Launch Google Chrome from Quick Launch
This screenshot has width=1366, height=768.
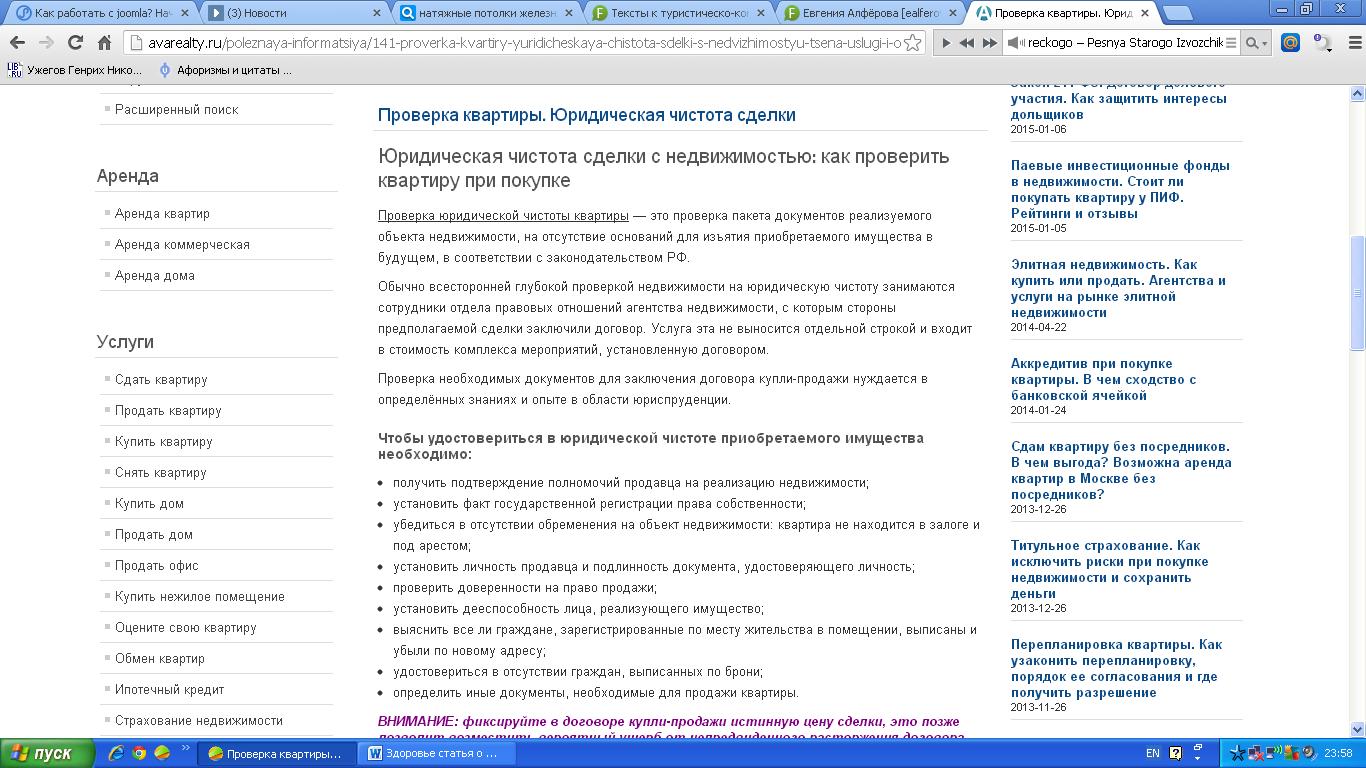(x=139, y=753)
